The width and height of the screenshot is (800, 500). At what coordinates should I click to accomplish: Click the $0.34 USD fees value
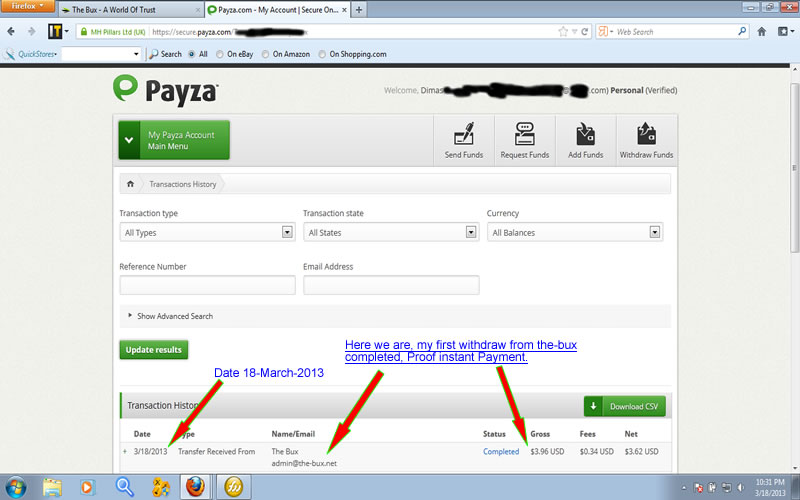[596, 452]
